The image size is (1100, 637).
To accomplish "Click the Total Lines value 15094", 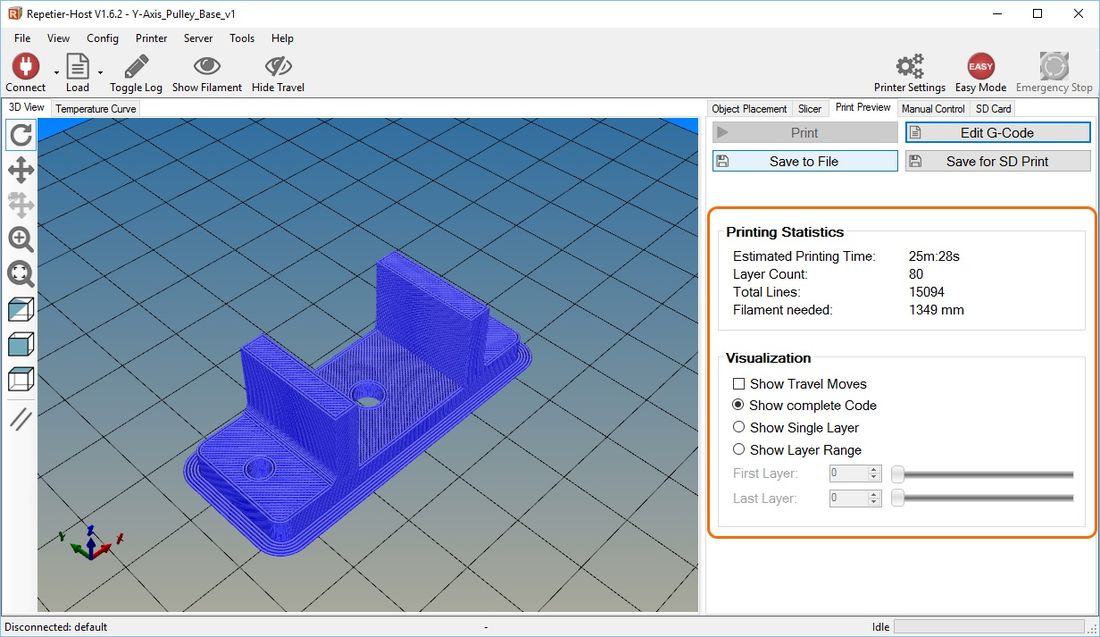I will 926,292.
